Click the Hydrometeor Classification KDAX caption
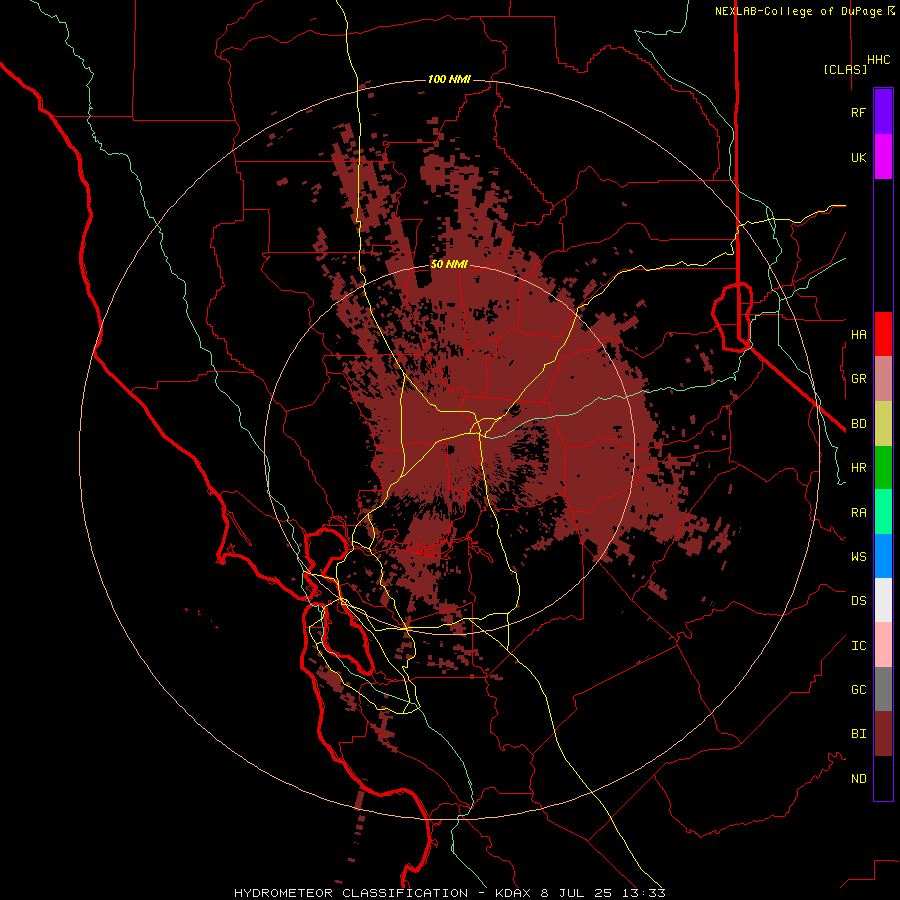The image size is (900, 900). [449, 893]
